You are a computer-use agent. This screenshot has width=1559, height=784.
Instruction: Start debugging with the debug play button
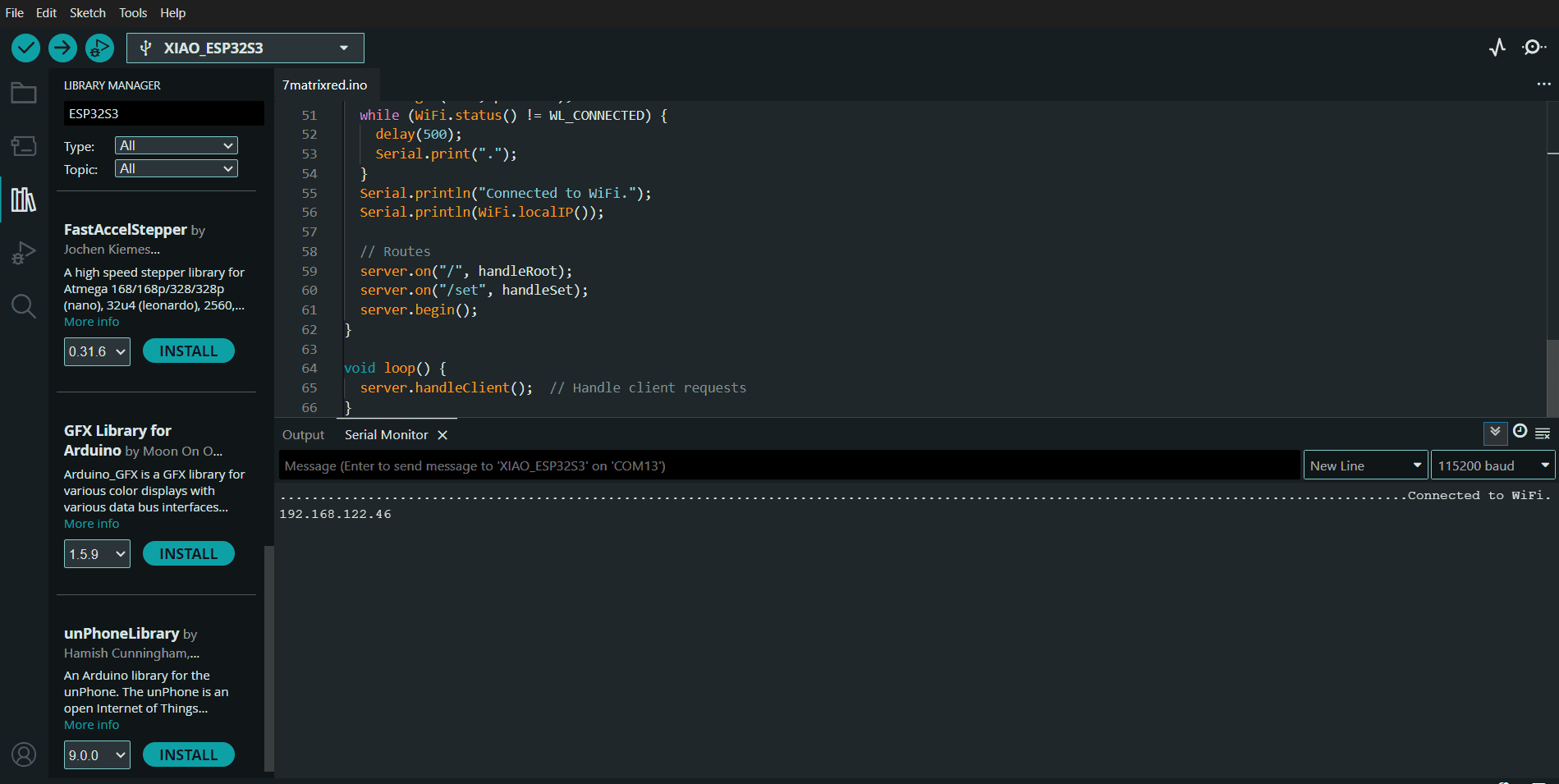[99, 48]
